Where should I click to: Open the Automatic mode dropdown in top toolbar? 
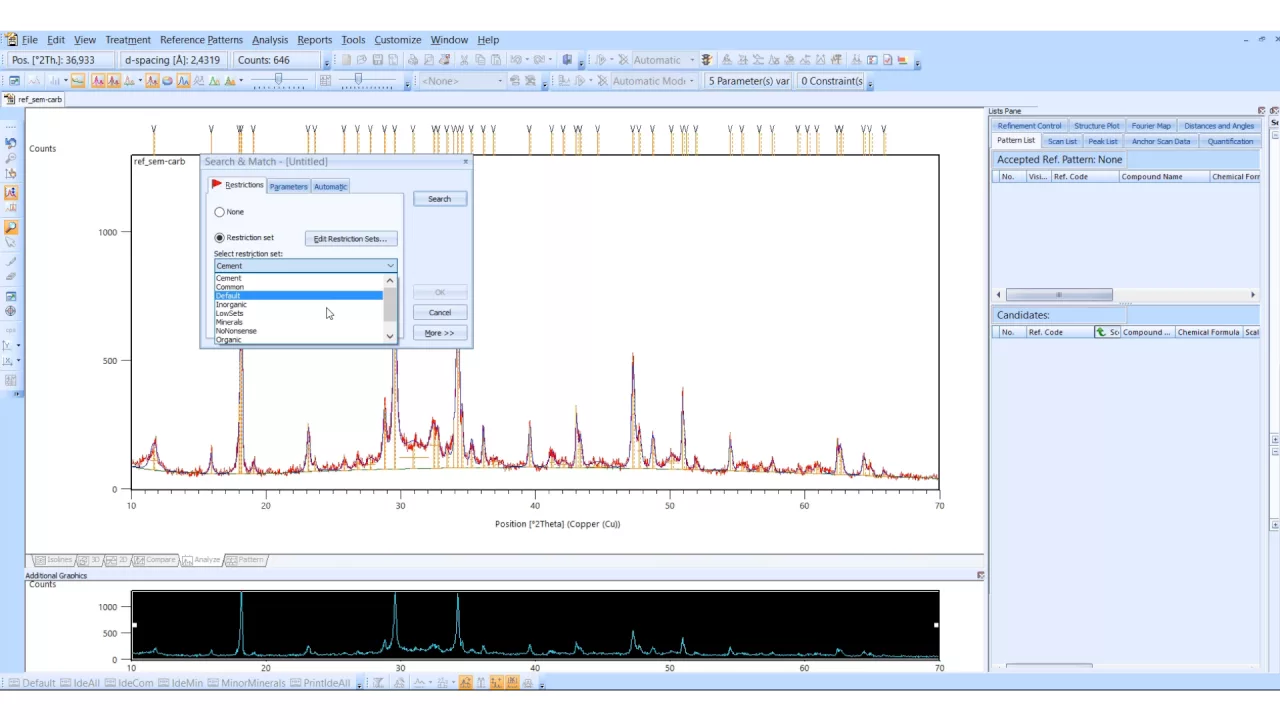point(691,60)
